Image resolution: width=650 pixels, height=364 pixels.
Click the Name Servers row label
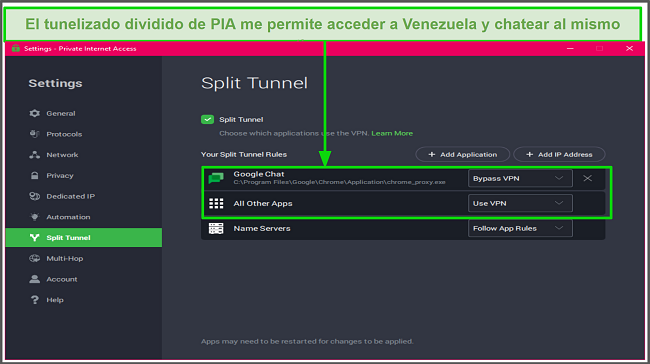(262, 228)
